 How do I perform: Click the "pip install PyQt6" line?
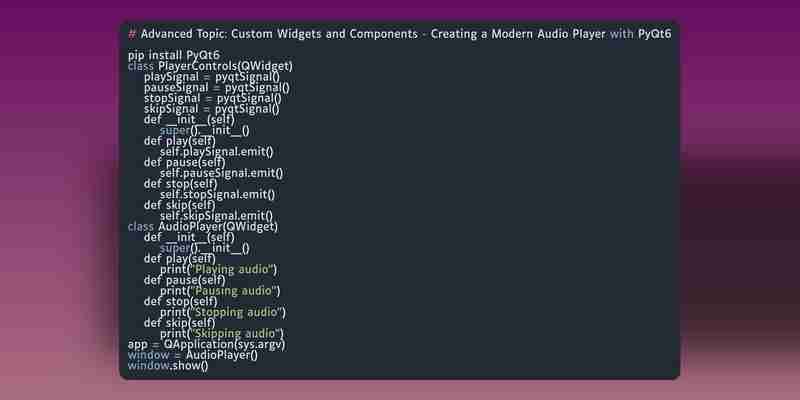[173, 56]
